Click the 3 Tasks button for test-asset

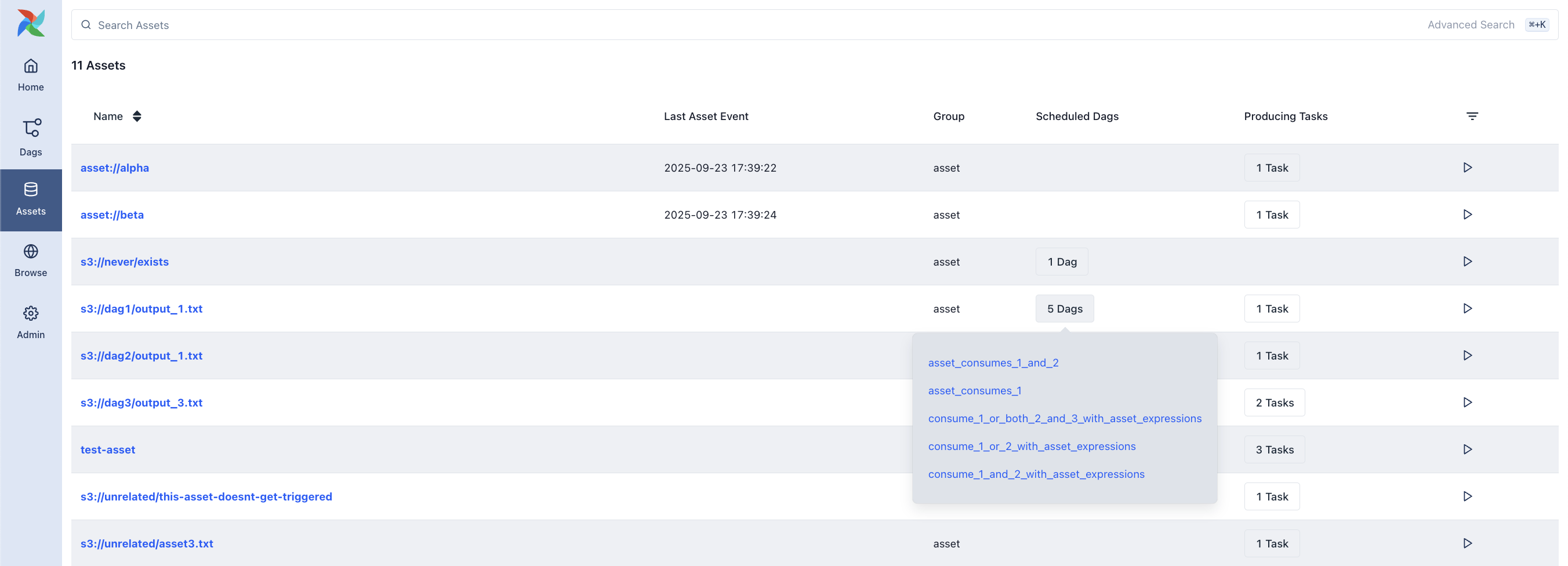pos(1275,449)
